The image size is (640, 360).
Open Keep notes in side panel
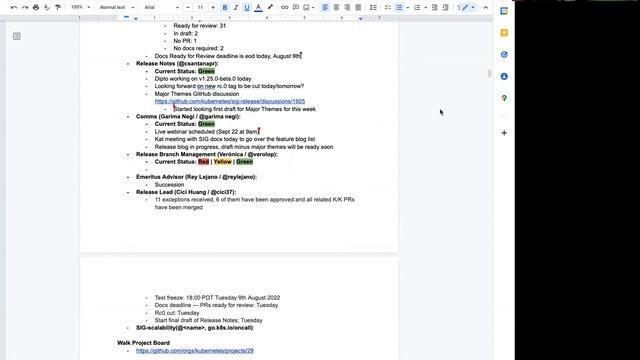pyautogui.click(x=504, y=33)
